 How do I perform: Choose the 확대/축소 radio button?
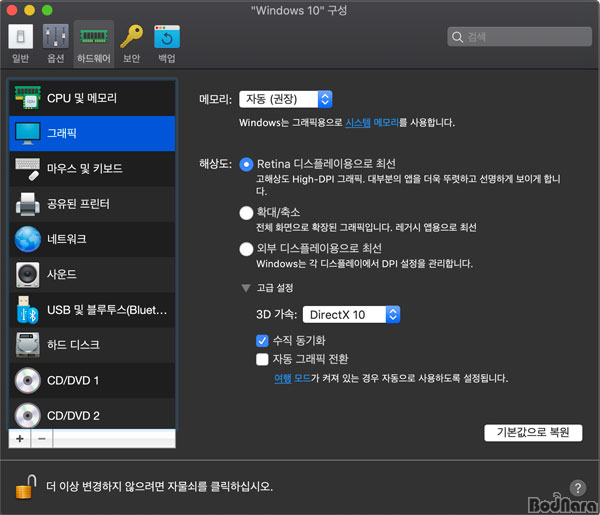tap(246, 213)
